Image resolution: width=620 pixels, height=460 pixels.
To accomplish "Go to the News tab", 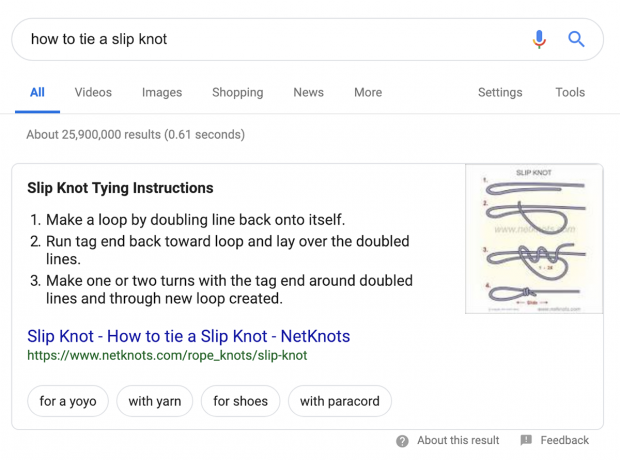I will (308, 92).
